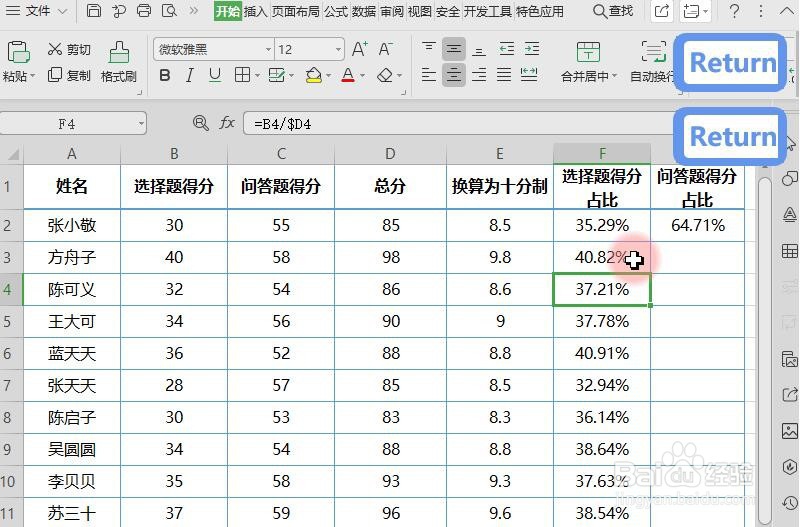This screenshot has height=527, width=800.
Task: Apply the yellow fill color
Action: pyautogui.click(x=314, y=76)
